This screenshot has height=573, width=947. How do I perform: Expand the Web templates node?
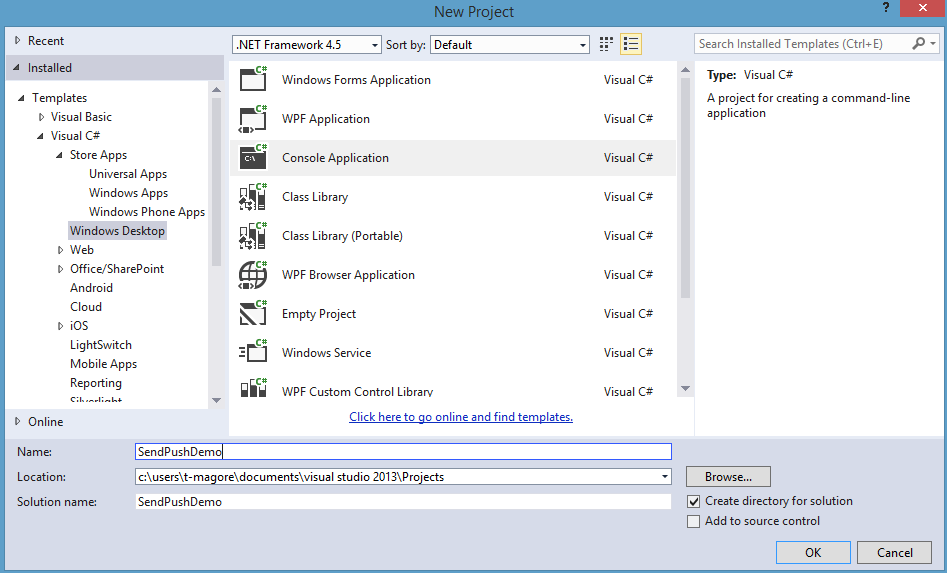click(x=60, y=250)
